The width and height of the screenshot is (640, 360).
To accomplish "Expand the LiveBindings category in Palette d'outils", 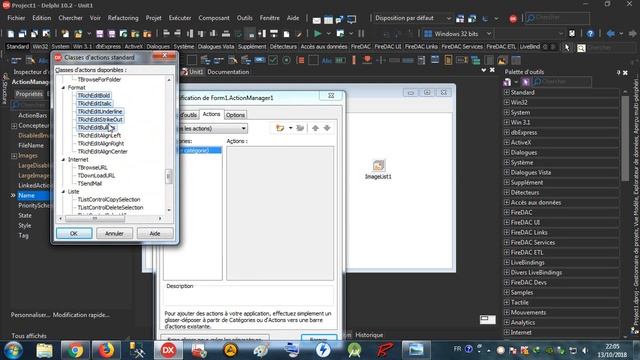I will (507, 262).
